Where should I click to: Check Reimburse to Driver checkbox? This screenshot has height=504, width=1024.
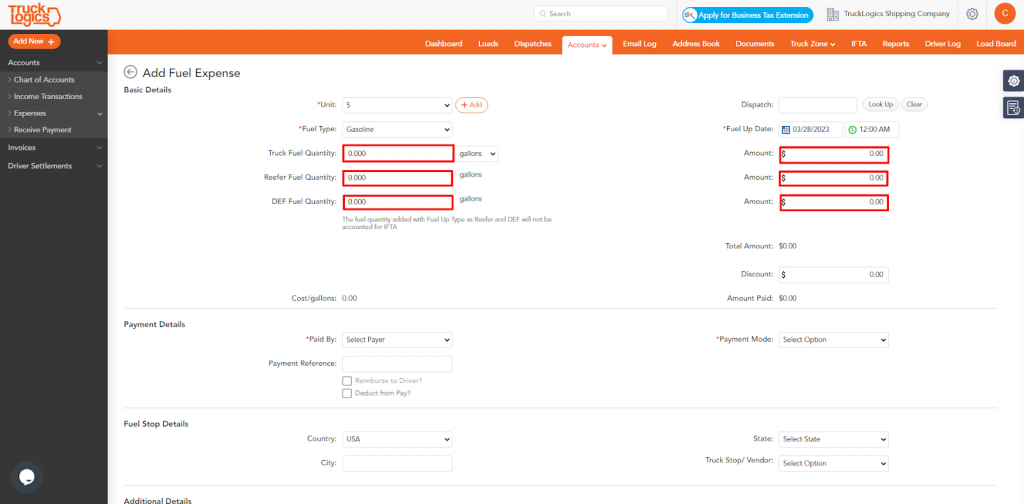(x=347, y=381)
